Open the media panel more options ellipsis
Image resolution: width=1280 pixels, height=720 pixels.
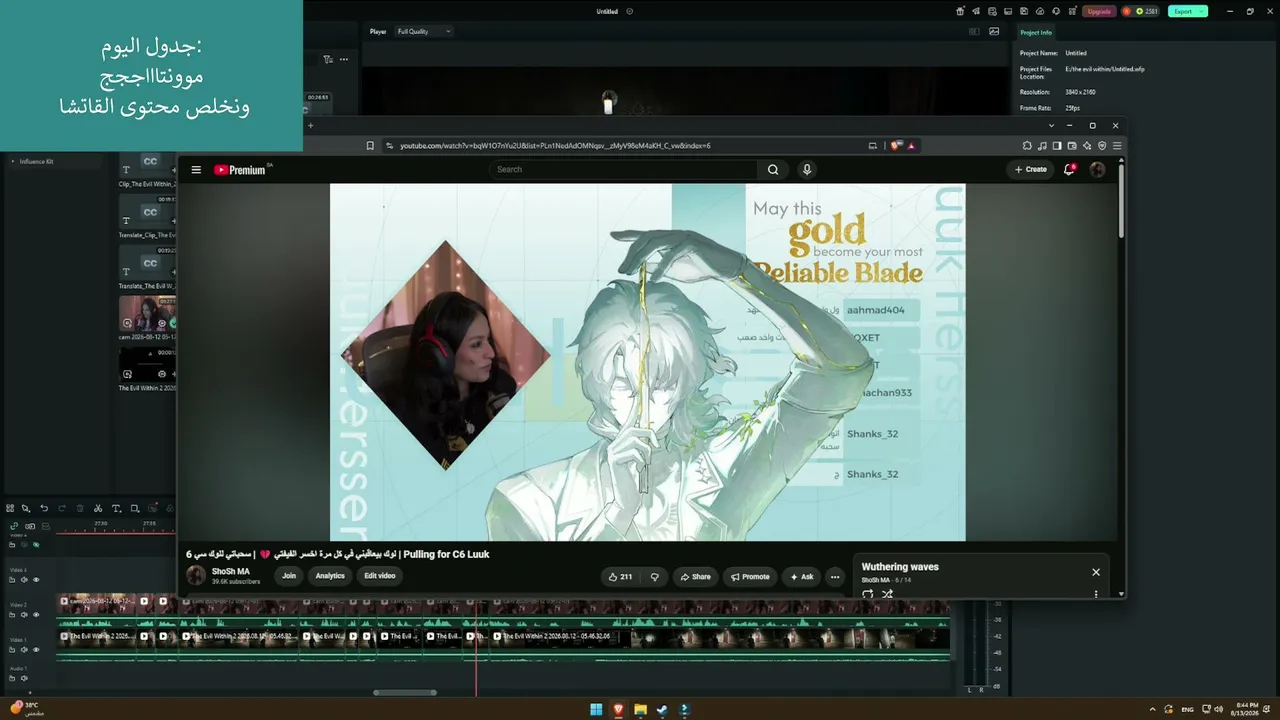(x=344, y=59)
